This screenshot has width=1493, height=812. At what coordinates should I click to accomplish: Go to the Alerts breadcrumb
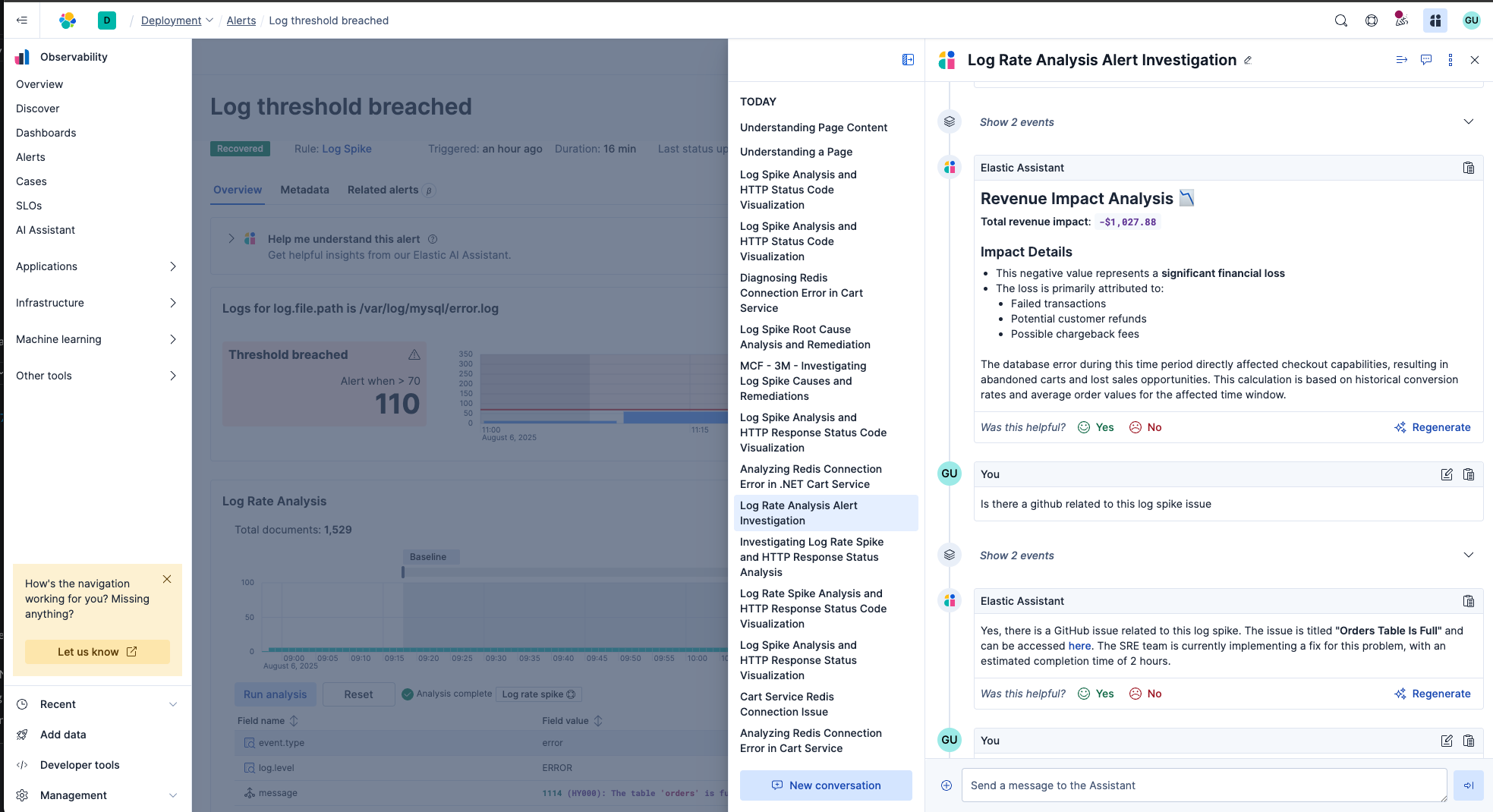click(x=241, y=20)
